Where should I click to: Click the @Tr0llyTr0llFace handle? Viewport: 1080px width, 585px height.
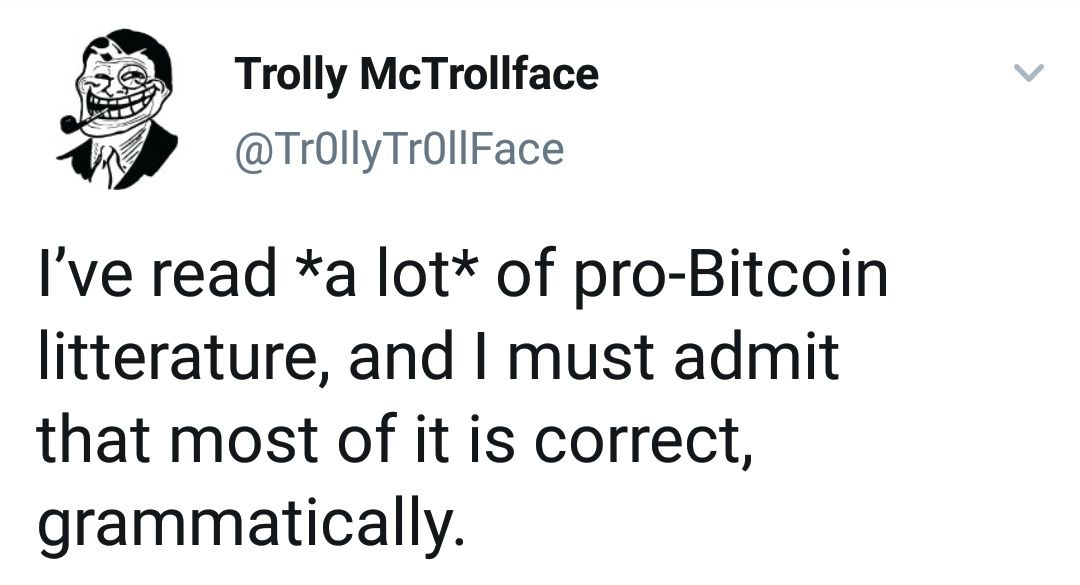pos(399,149)
